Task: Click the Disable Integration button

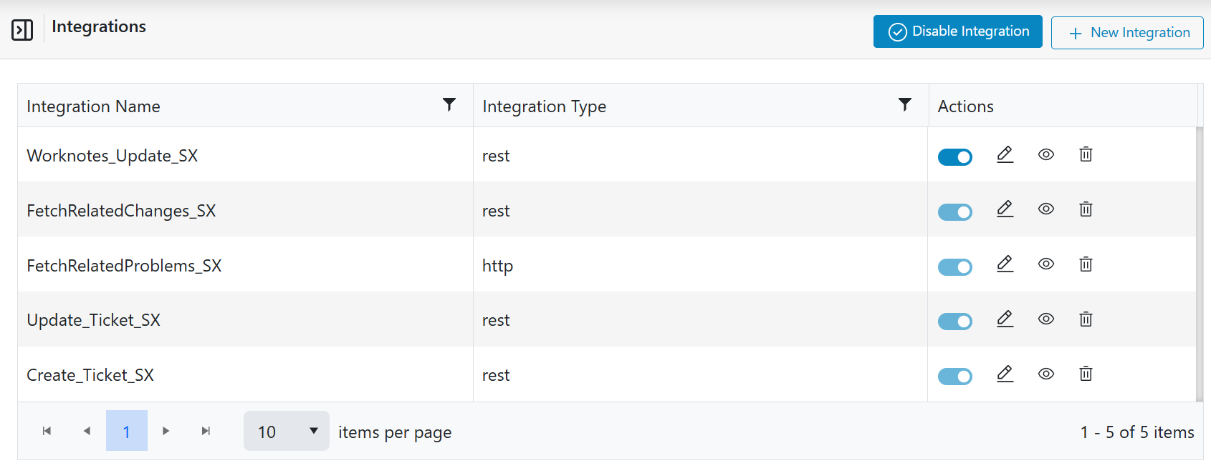Action: 958,32
